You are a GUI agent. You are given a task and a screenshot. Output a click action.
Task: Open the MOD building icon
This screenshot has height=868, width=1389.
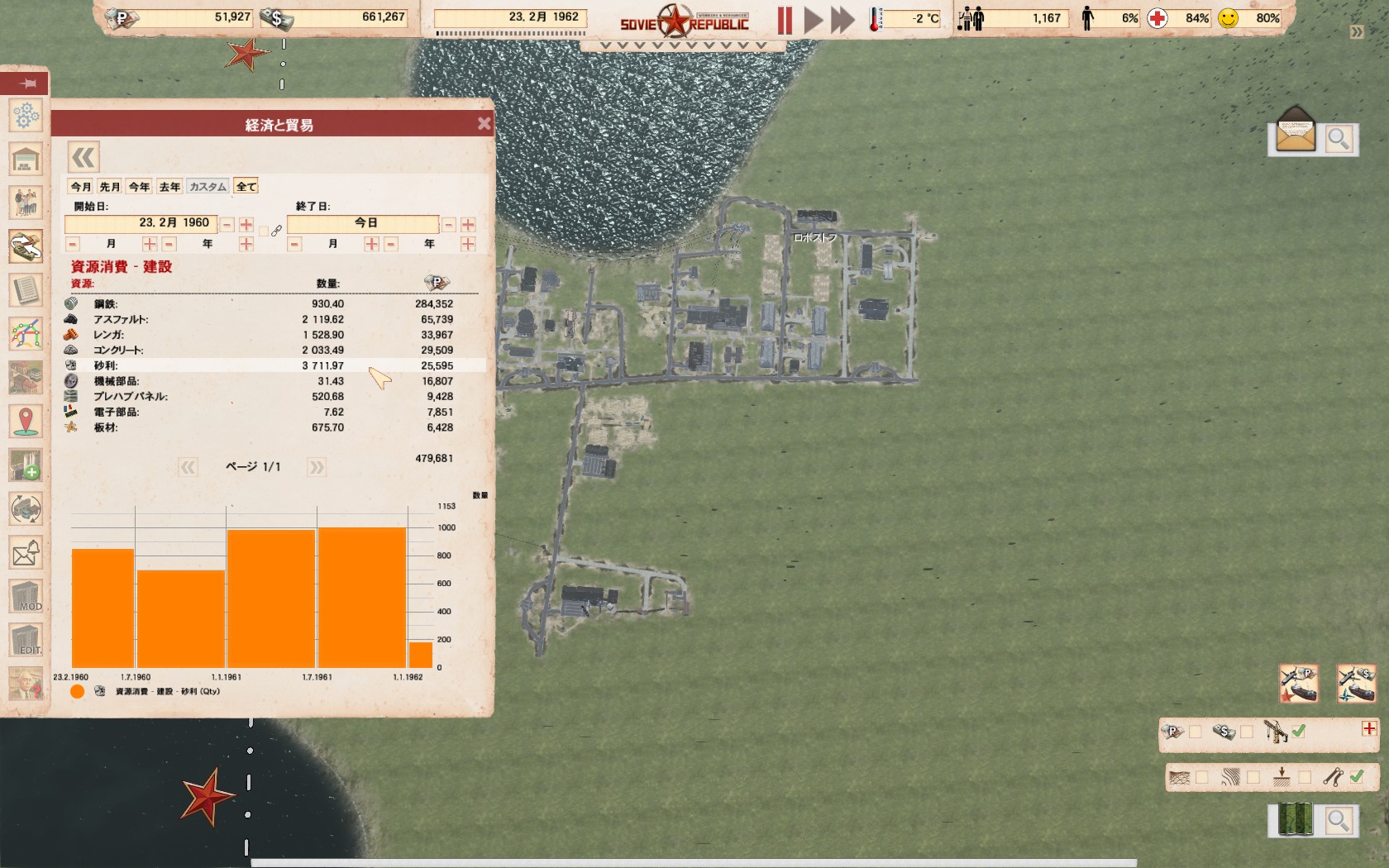[26, 596]
